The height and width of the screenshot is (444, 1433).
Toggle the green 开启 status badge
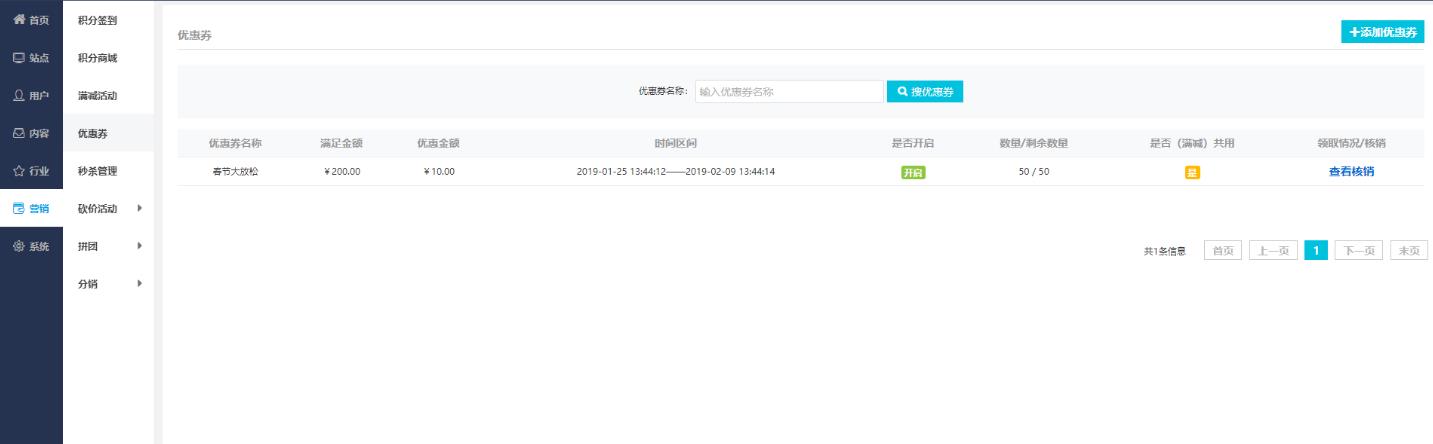[913, 172]
